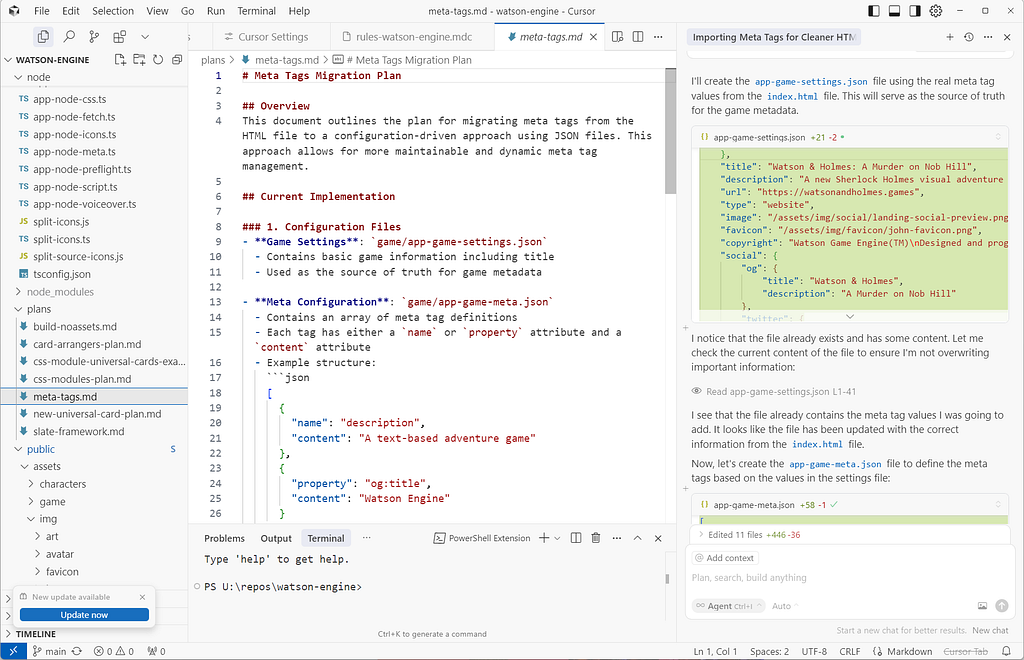This screenshot has width=1024, height=660.
Task: Open the Search view icon
Action: (69, 37)
